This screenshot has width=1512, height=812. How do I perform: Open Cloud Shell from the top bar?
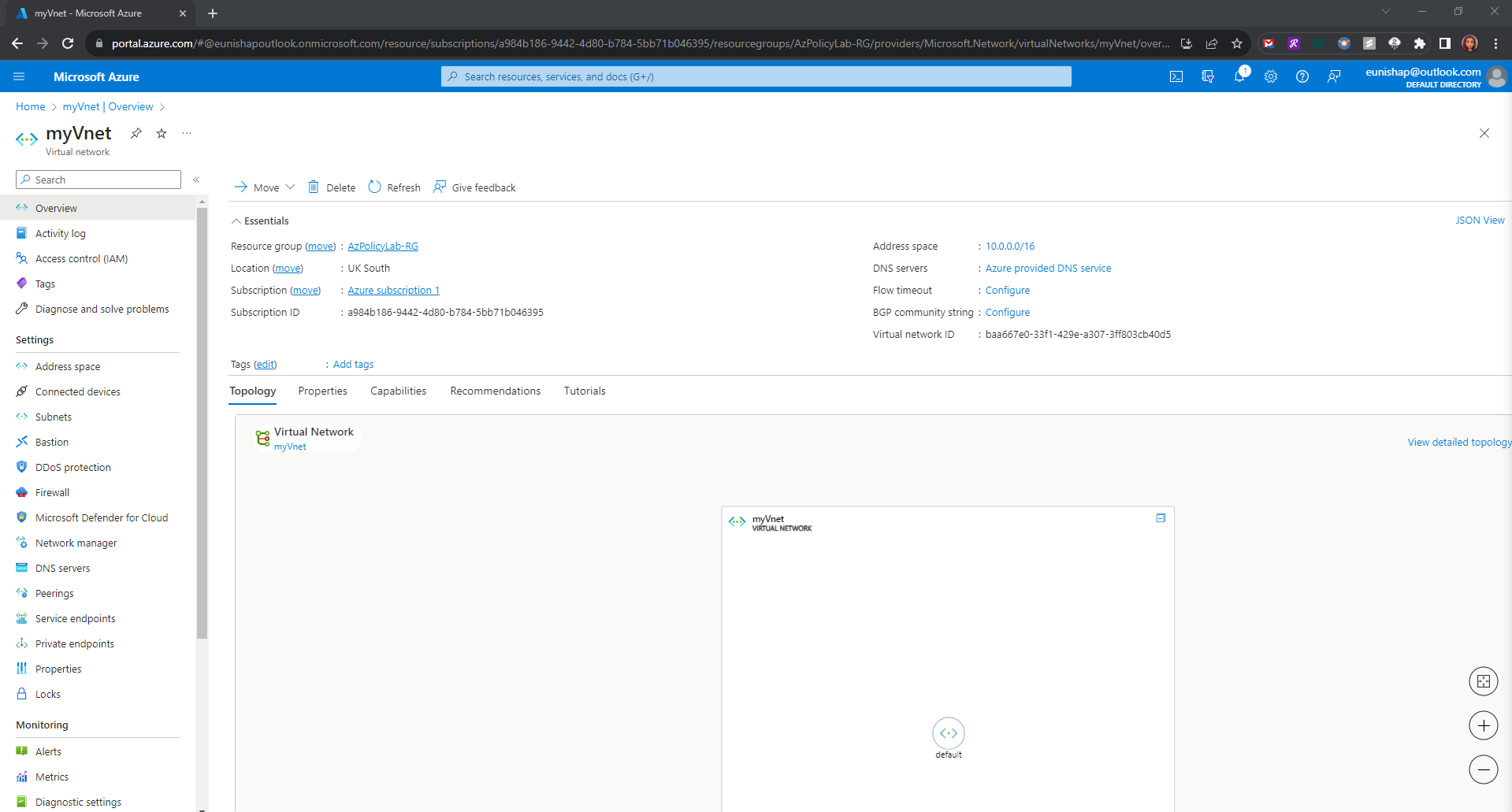coord(1176,76)
